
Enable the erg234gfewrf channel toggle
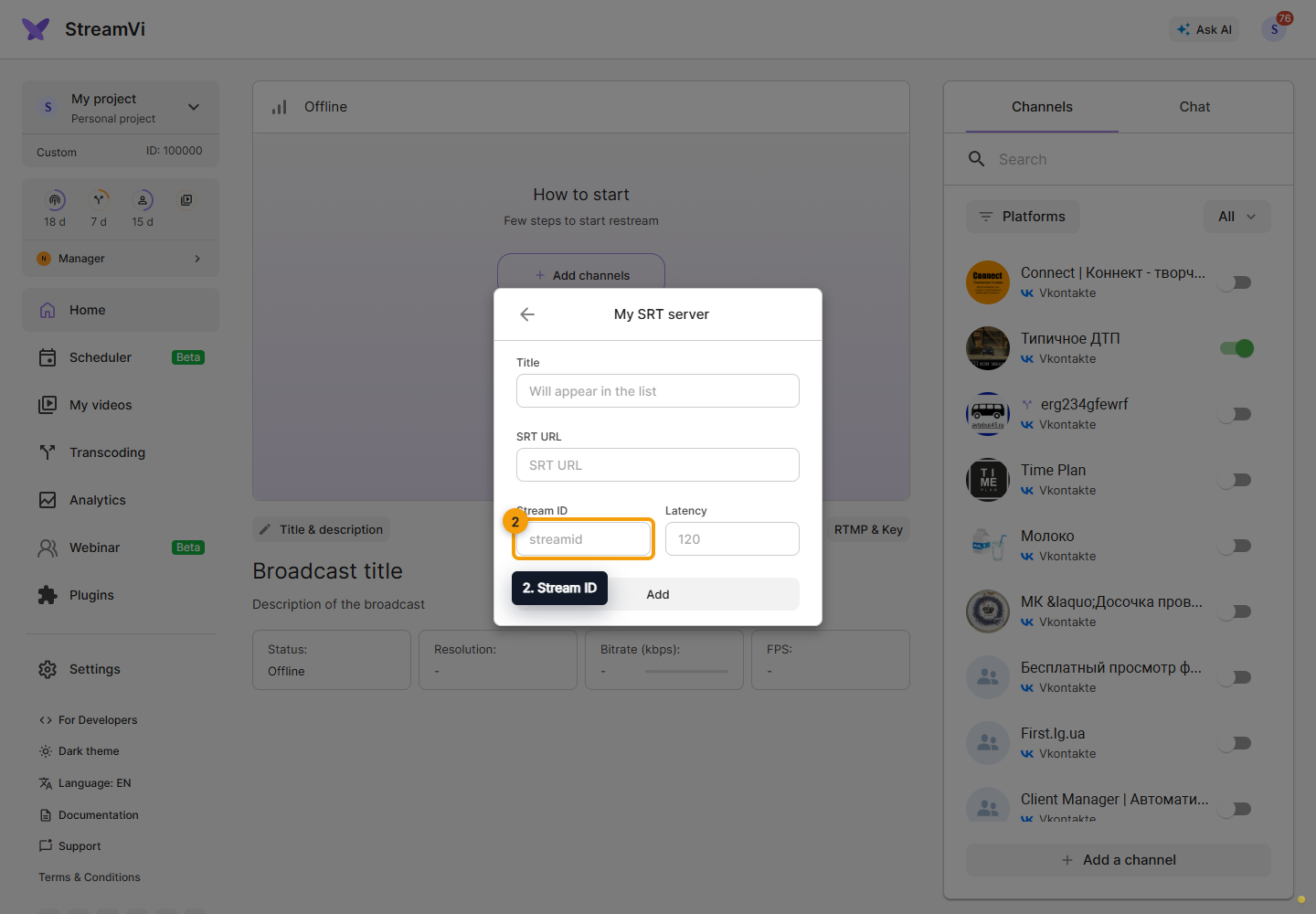(x=1236, y=414)
